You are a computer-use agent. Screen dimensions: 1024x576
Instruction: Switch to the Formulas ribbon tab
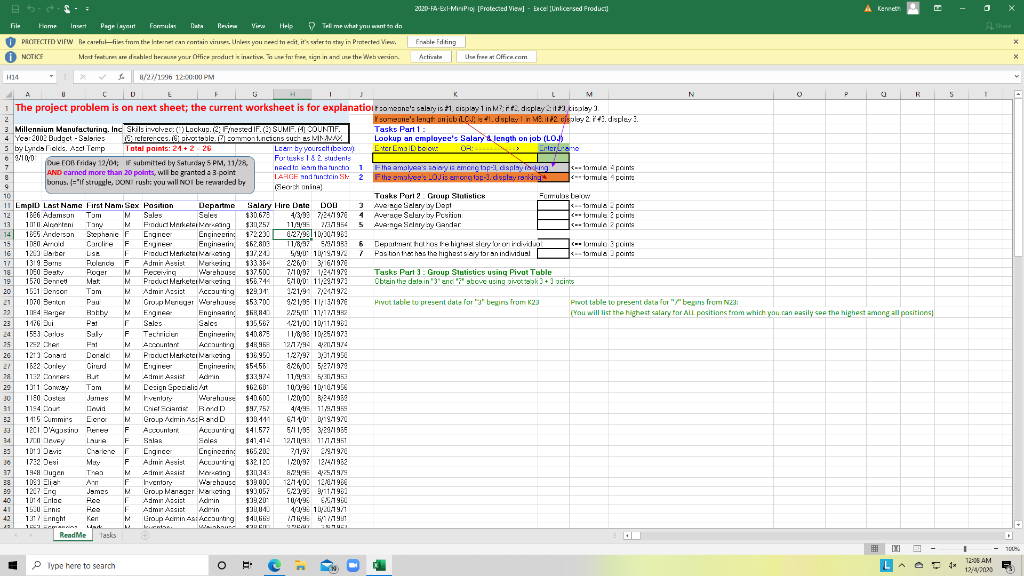tap(162, 25)
